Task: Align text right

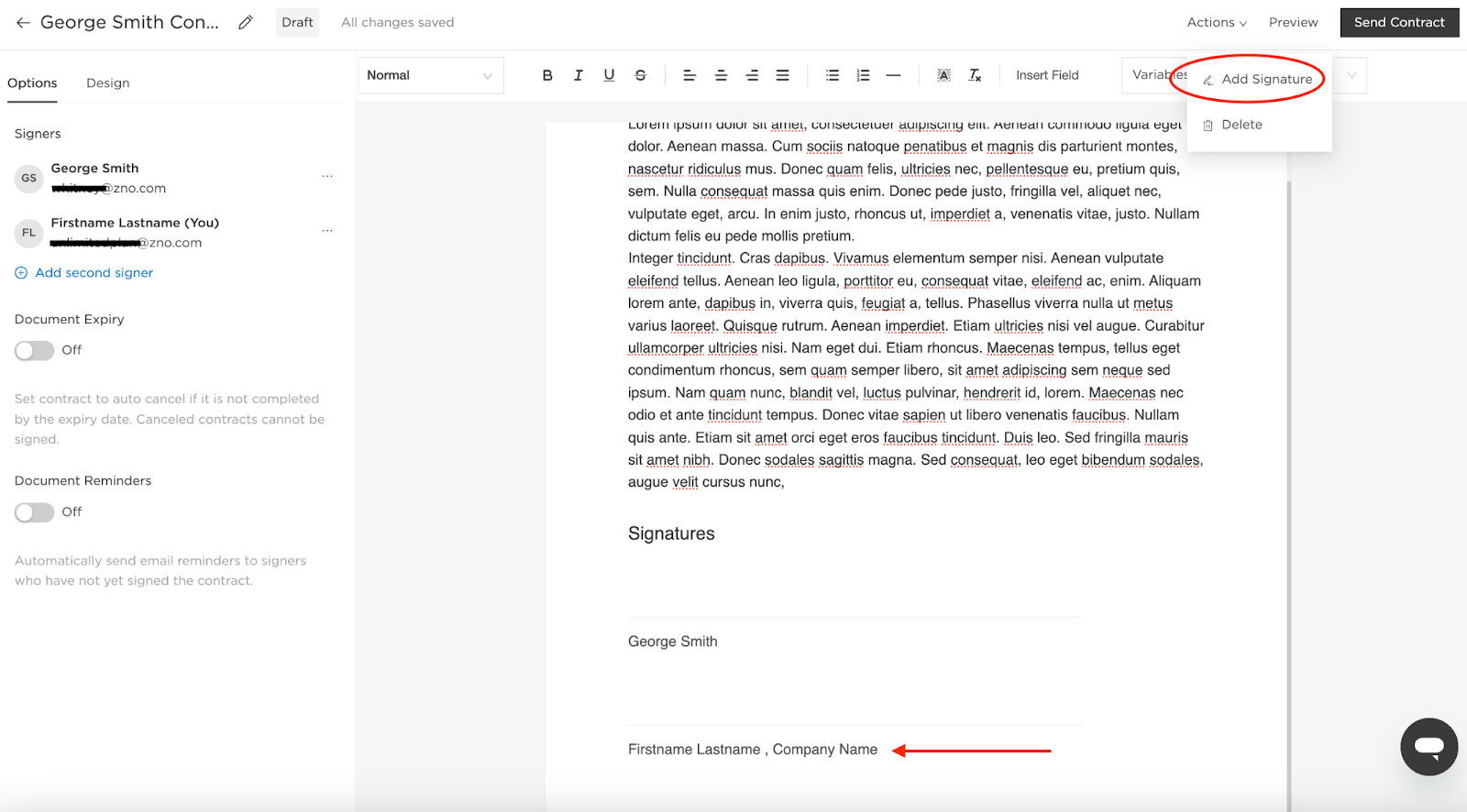Action: (752, 75)
